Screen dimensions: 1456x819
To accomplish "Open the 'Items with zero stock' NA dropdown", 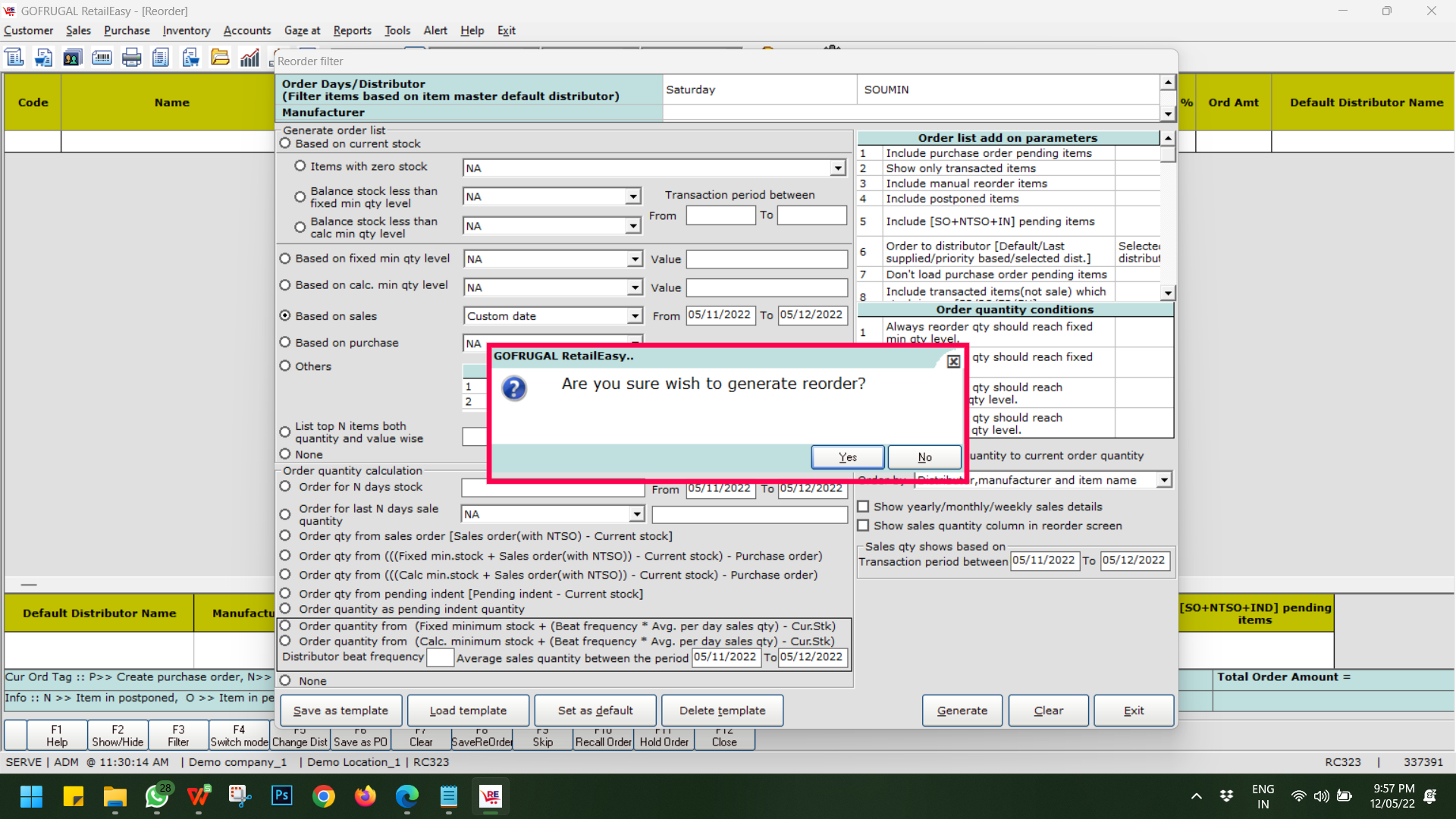I will (837, 168).
